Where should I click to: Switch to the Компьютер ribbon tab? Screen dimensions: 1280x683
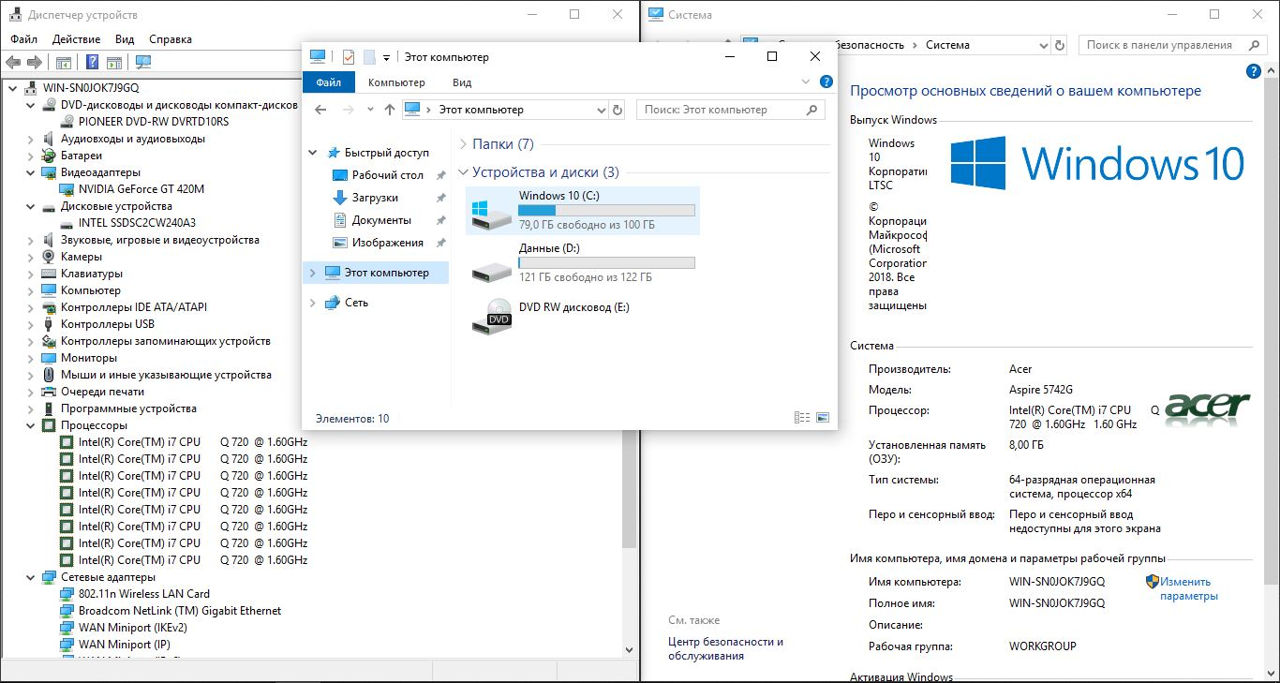396,82
